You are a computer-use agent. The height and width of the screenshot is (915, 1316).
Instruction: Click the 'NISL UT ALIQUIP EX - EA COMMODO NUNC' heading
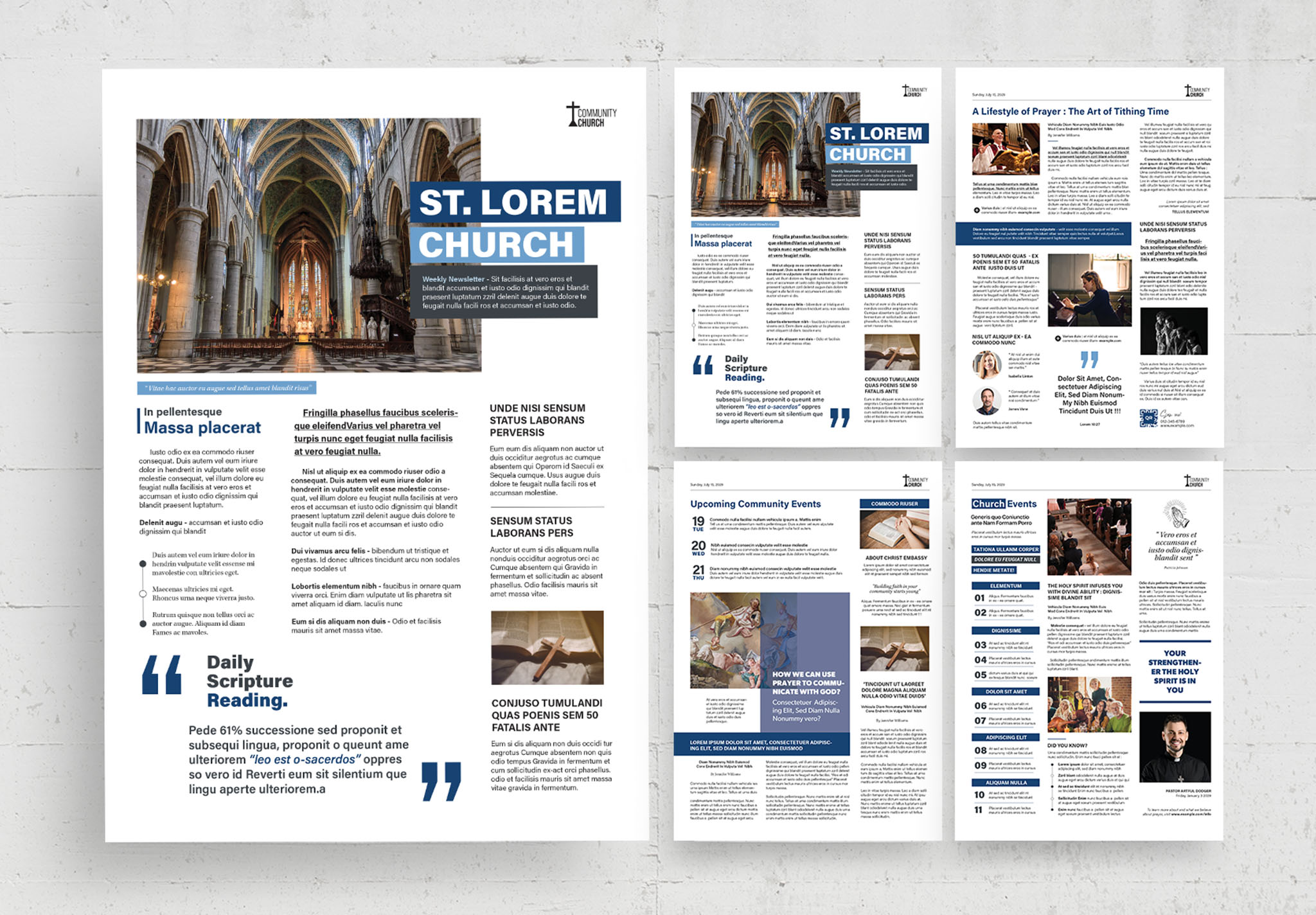click(x=1002, y=339)
